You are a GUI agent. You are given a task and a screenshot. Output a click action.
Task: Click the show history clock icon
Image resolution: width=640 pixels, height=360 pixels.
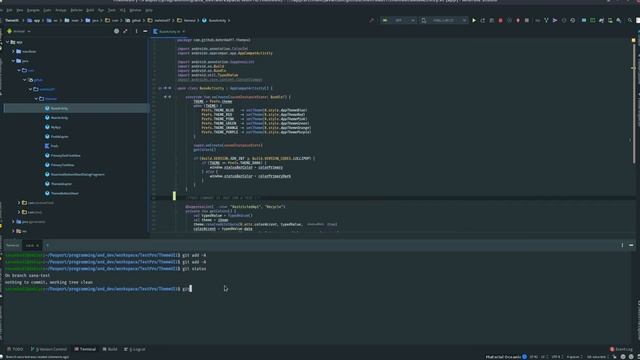[x=564, y=20]
